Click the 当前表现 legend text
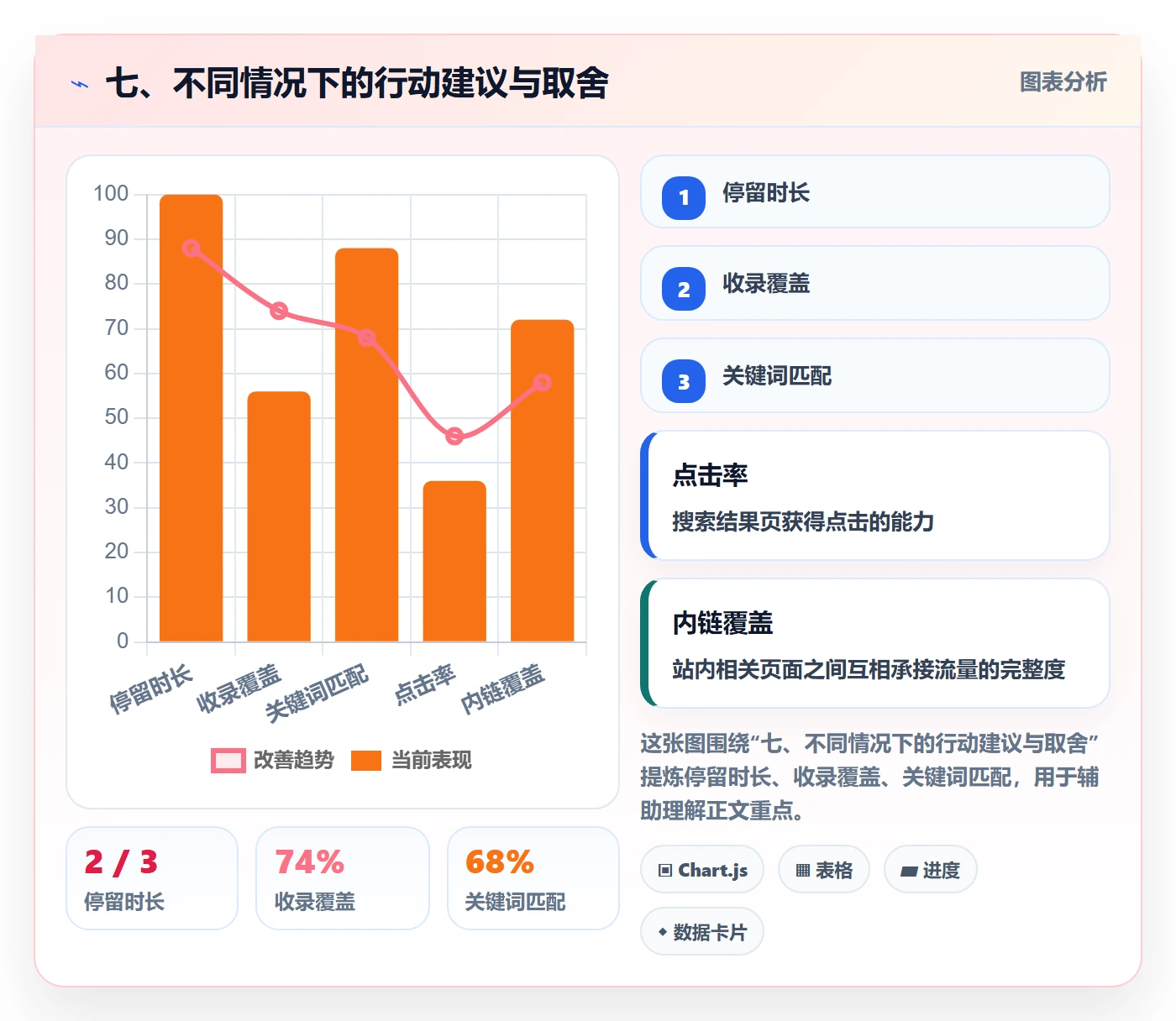Viewport: 1176px width, 1021px height. click(x=432, y=760)
